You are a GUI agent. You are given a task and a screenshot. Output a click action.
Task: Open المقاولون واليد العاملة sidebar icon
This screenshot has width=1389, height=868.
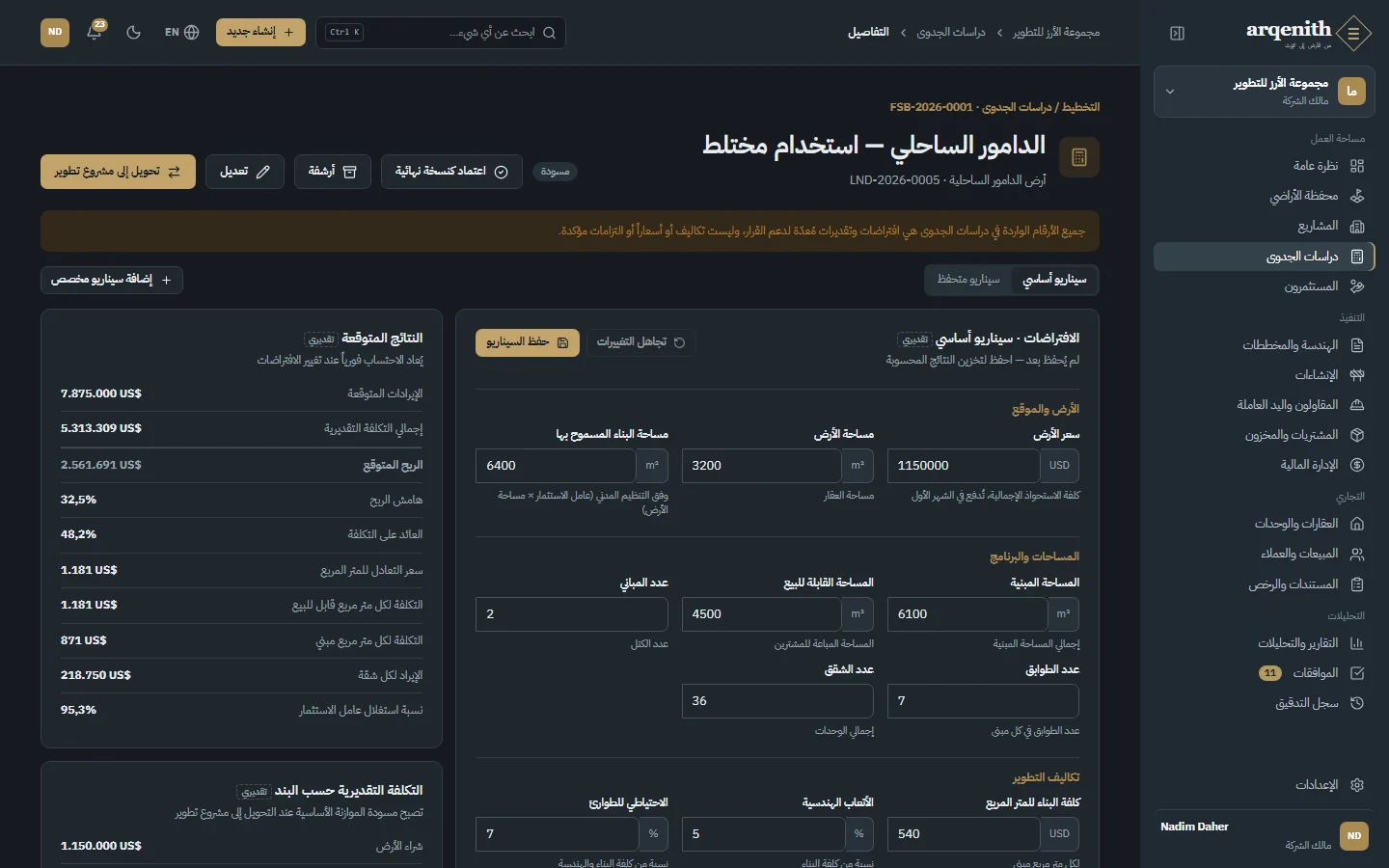[x=1357, y=405]
